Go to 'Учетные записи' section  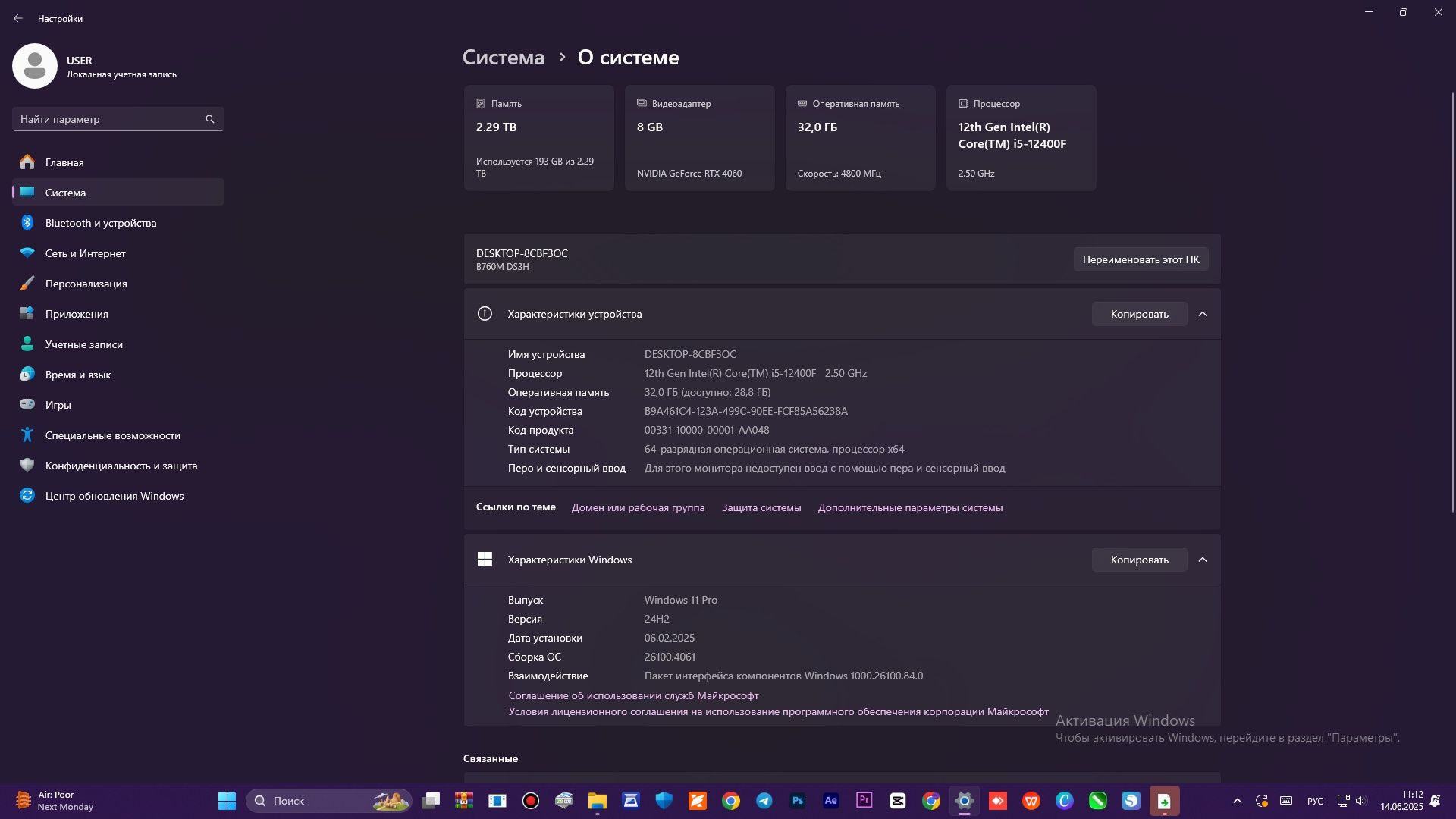[118, 344]
